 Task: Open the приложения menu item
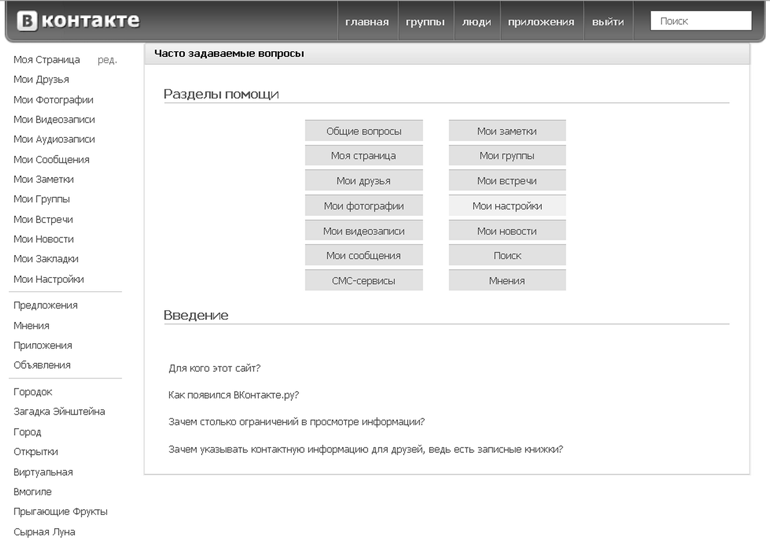[x=541, y=22]
